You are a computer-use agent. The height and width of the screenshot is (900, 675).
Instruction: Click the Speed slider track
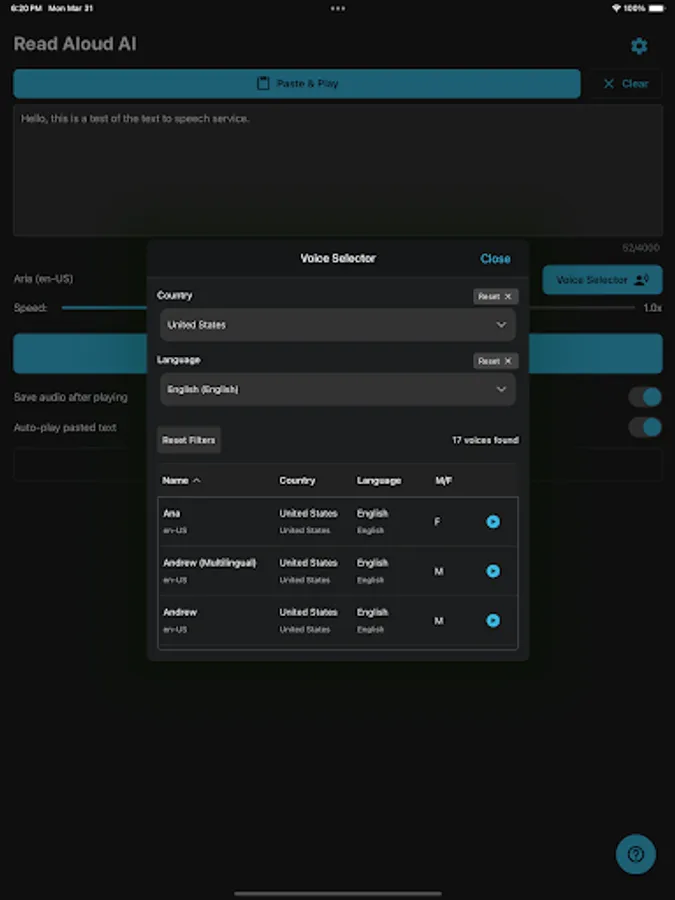tap(348, 308)
